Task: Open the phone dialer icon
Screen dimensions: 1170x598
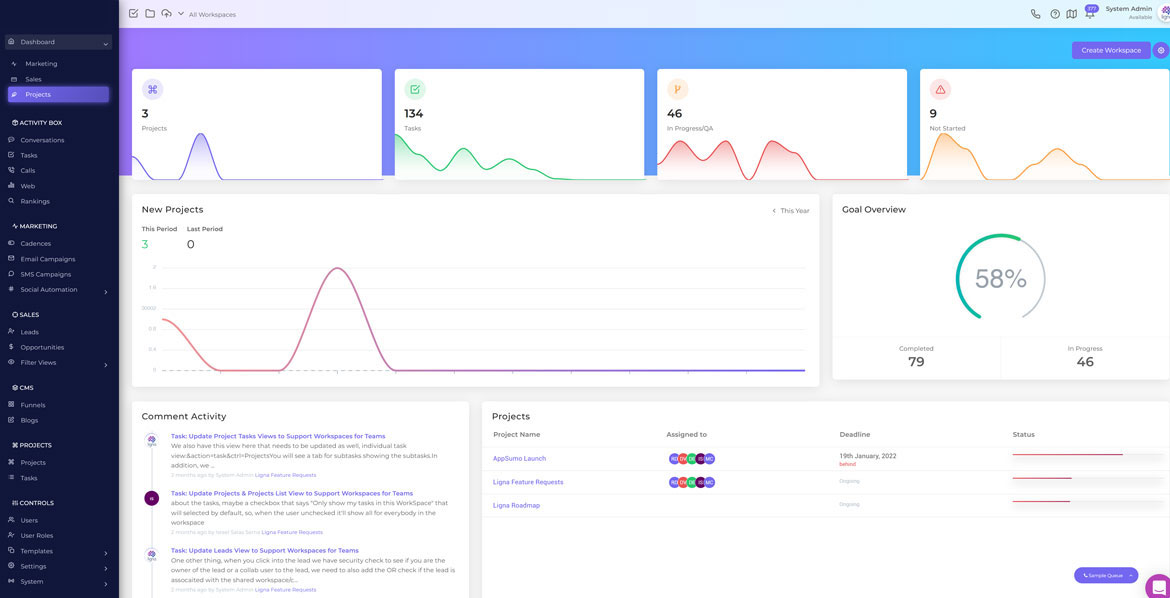Action: click(x=1035, y=14)
